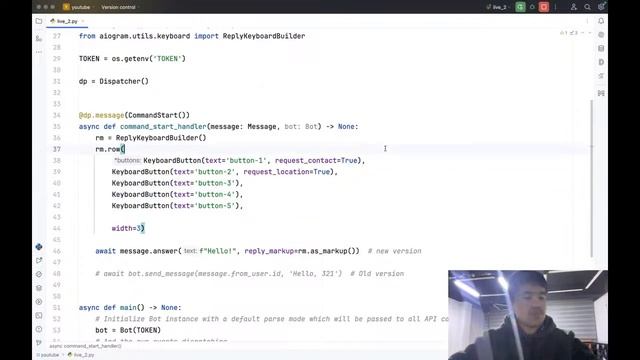Image resolution: width=640 pixels, height=360 pixels.
Task: Open Search Everywhere magnifier icon
Action: [x=587, y=7]
